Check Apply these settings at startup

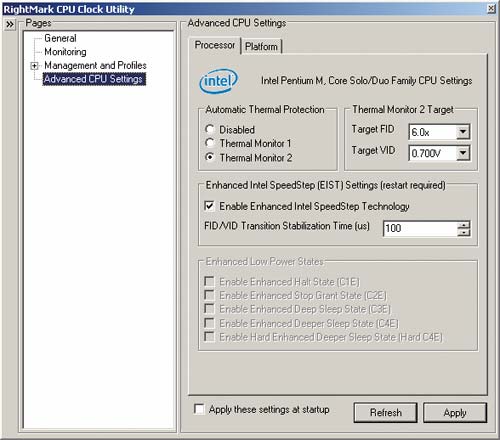coord(199,409)
